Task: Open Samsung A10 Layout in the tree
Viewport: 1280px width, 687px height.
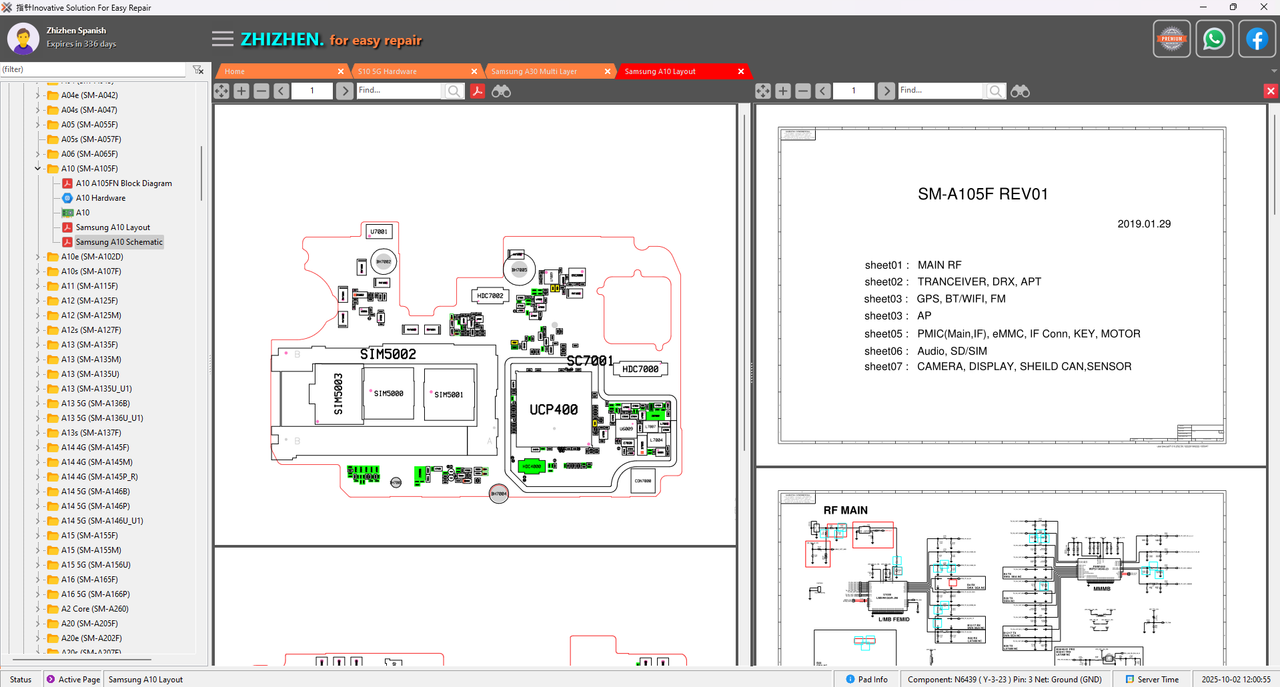Action: (113, 227)
